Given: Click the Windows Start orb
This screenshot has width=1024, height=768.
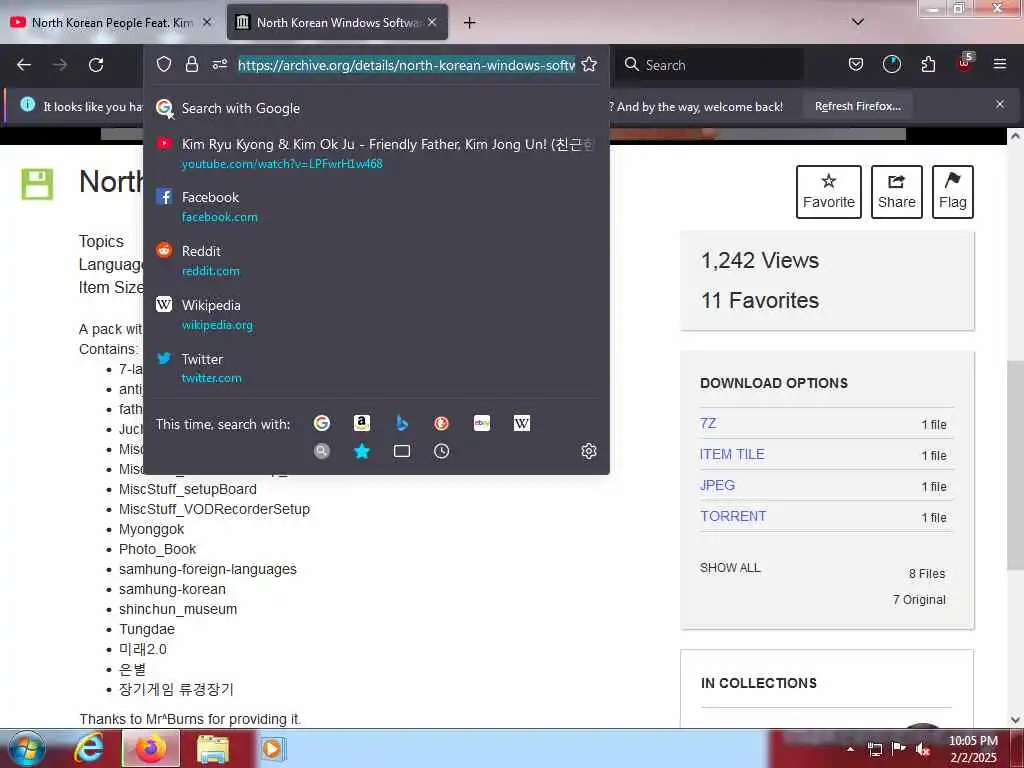Looking at the screenshot, I should point(27,748).
